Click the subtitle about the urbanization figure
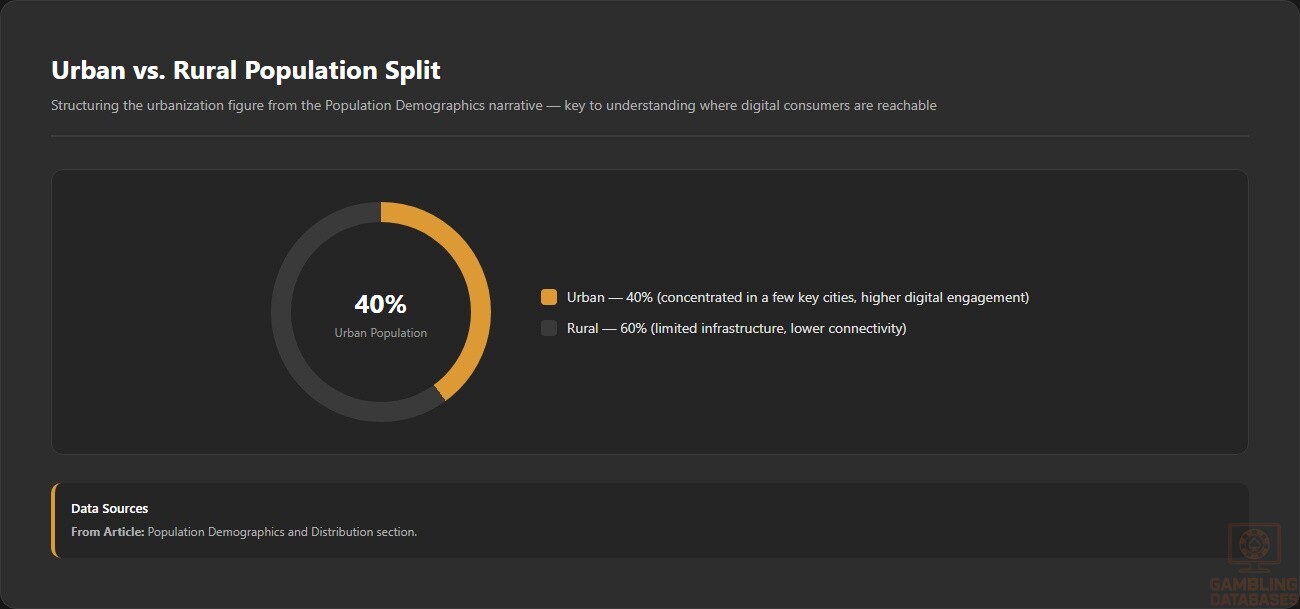The height and width of the screenshot is (609, 1300). [x=494, y=105]
